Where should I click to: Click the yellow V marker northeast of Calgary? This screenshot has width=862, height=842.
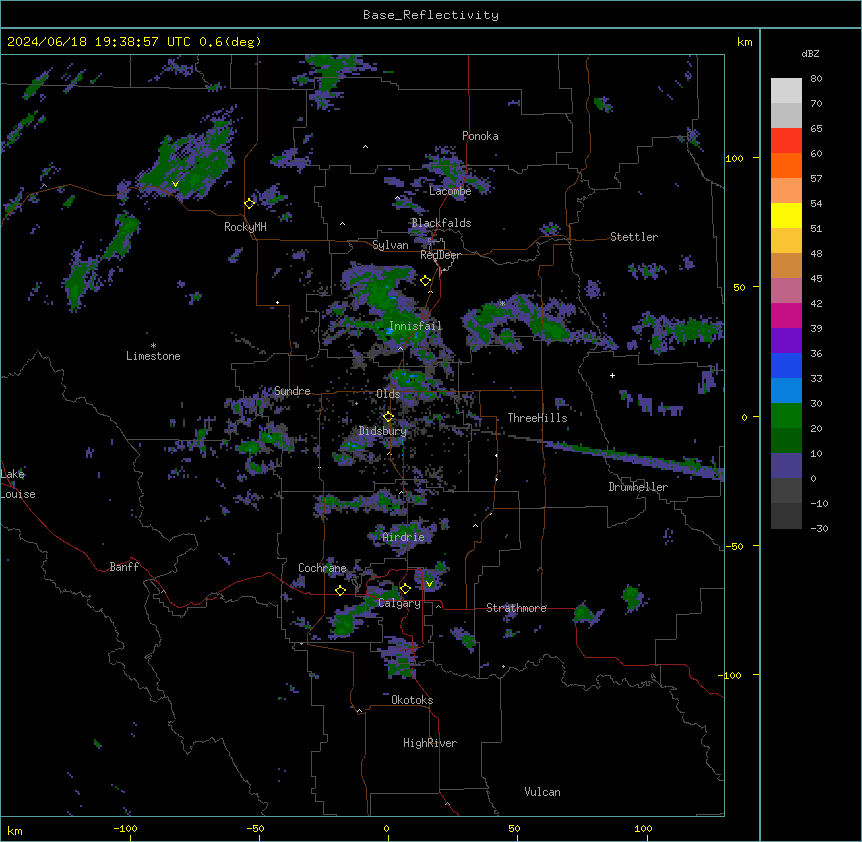[429, 584]
